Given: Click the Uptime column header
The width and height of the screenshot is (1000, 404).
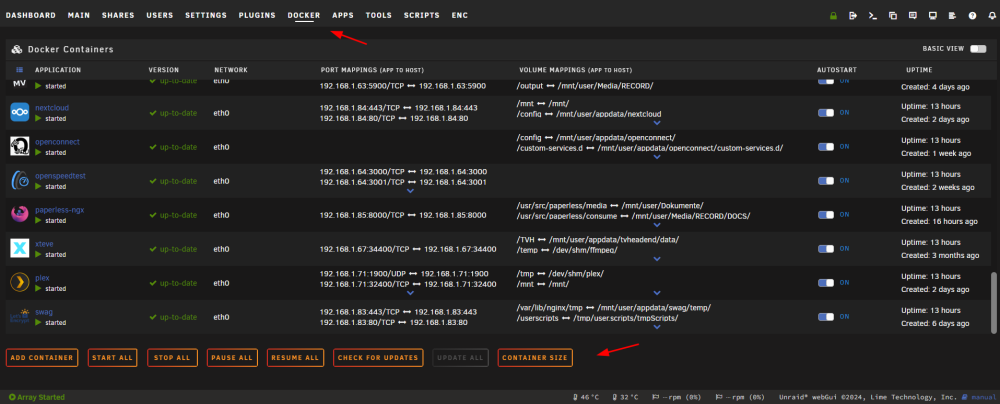Looking at the screenshot, I should [x=919, y=70].
